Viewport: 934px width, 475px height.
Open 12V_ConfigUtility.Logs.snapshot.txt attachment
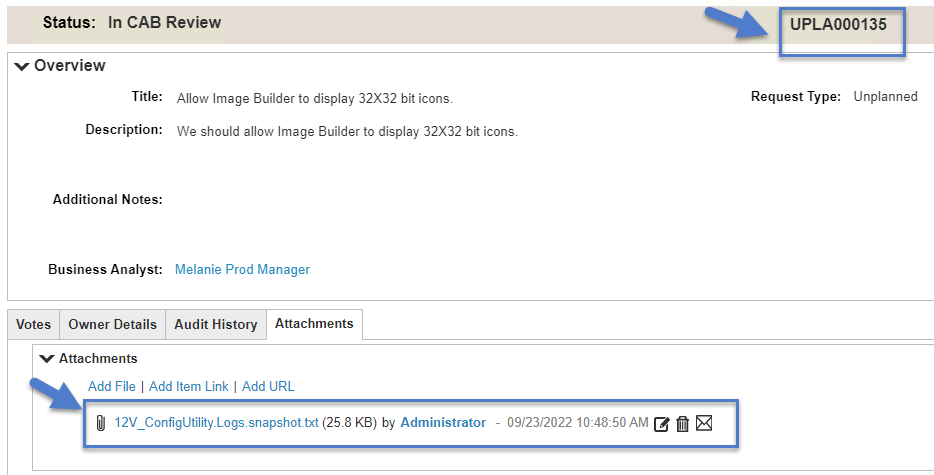pos(216,423)
